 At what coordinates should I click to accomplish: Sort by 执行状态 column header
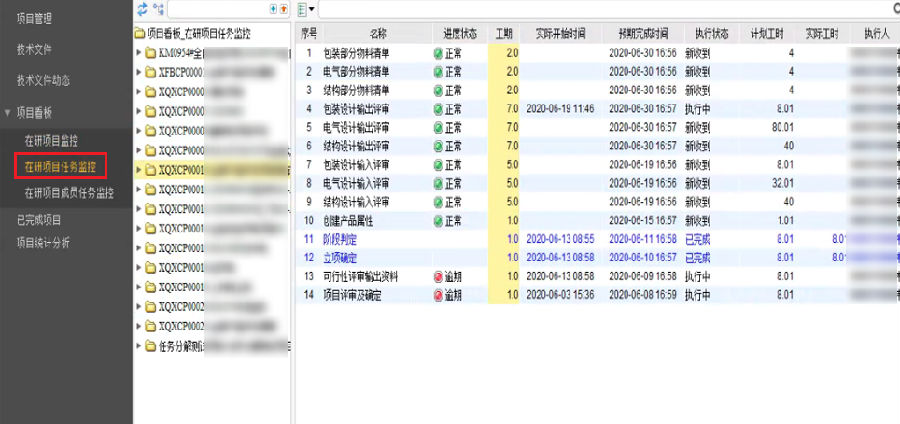(711, 34)
